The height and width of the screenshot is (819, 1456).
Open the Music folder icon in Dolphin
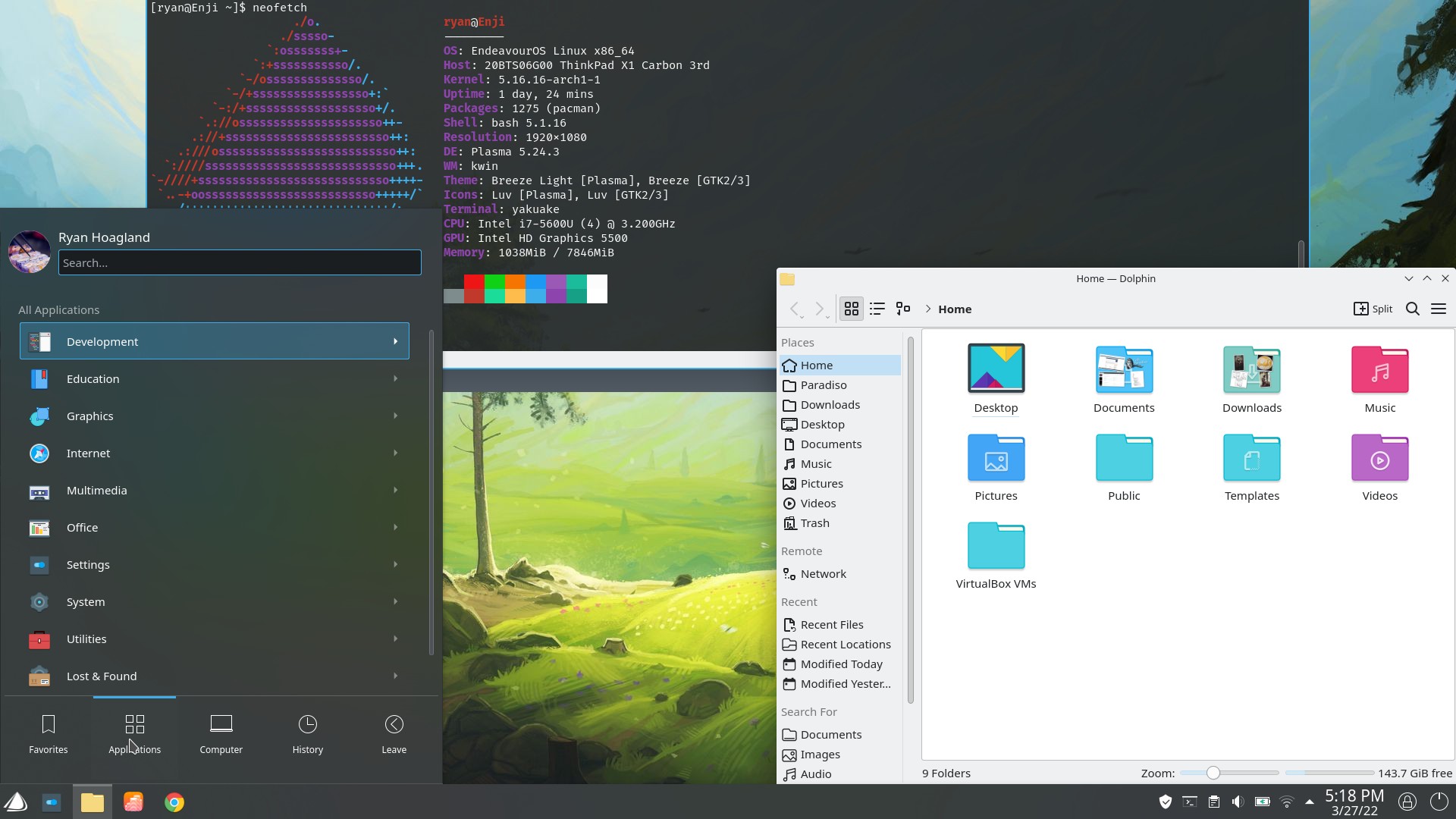point(1379,378)
